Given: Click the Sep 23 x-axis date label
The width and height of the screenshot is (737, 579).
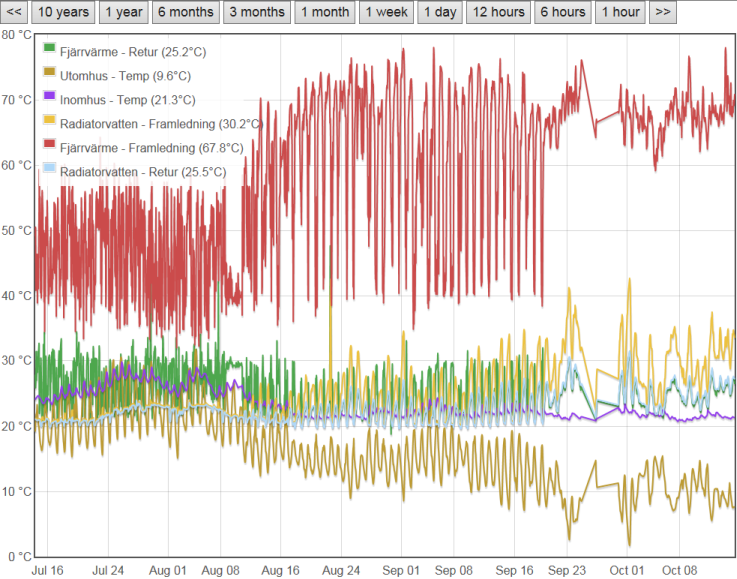Looking at the screenshot, I should click(x=568, y=569).
